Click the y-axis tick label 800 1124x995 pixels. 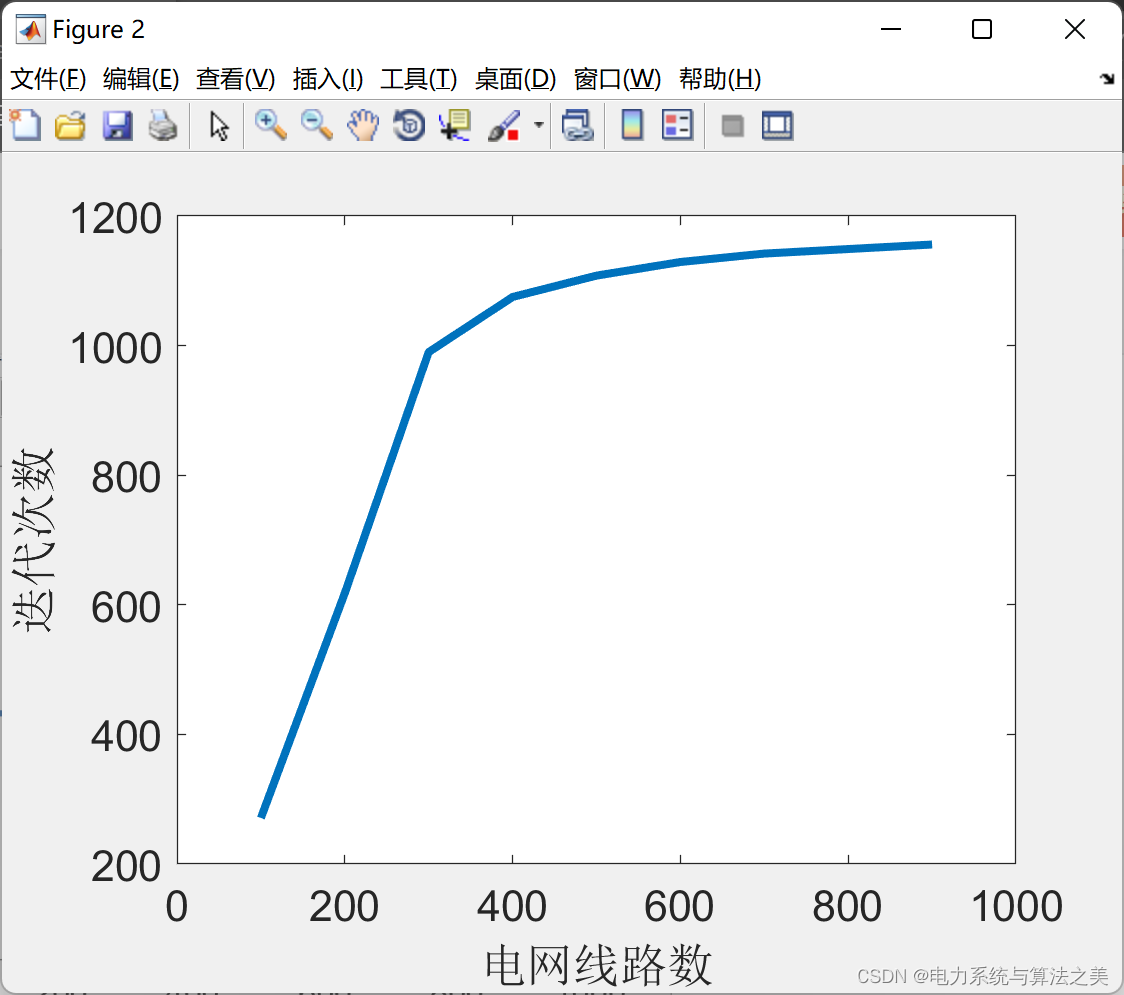tap(126, 477)
